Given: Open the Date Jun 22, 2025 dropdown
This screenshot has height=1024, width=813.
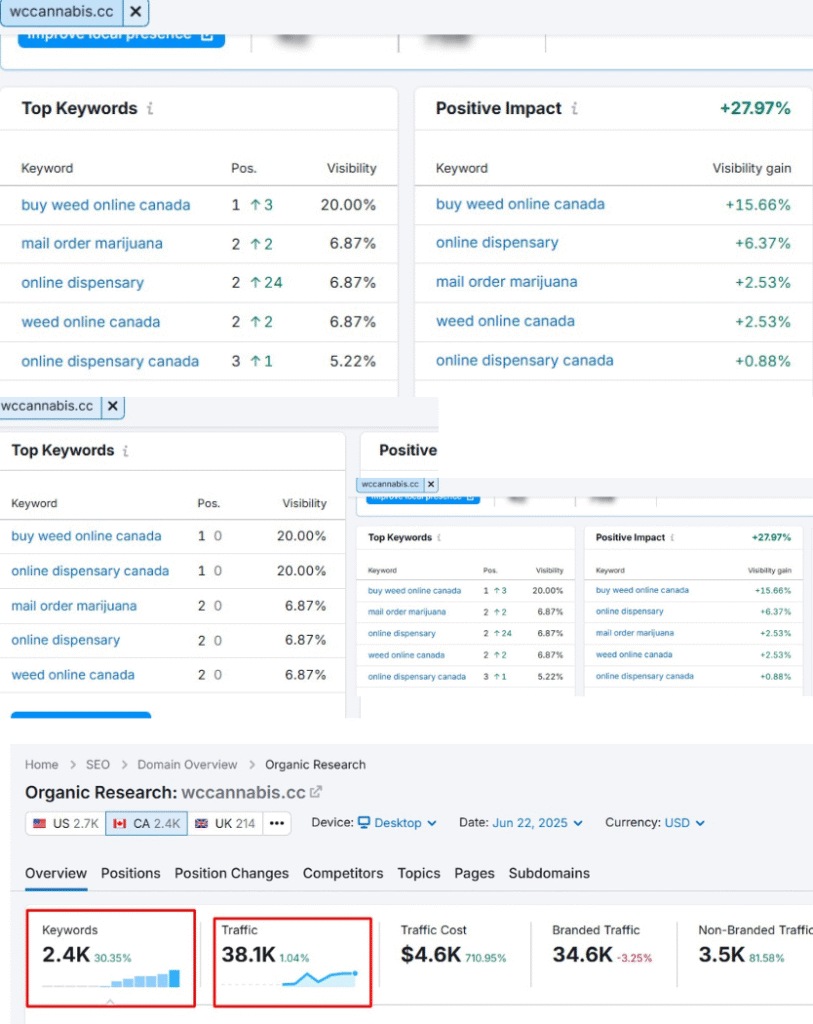Looking at the screenshot, I should tap(536, 823).
